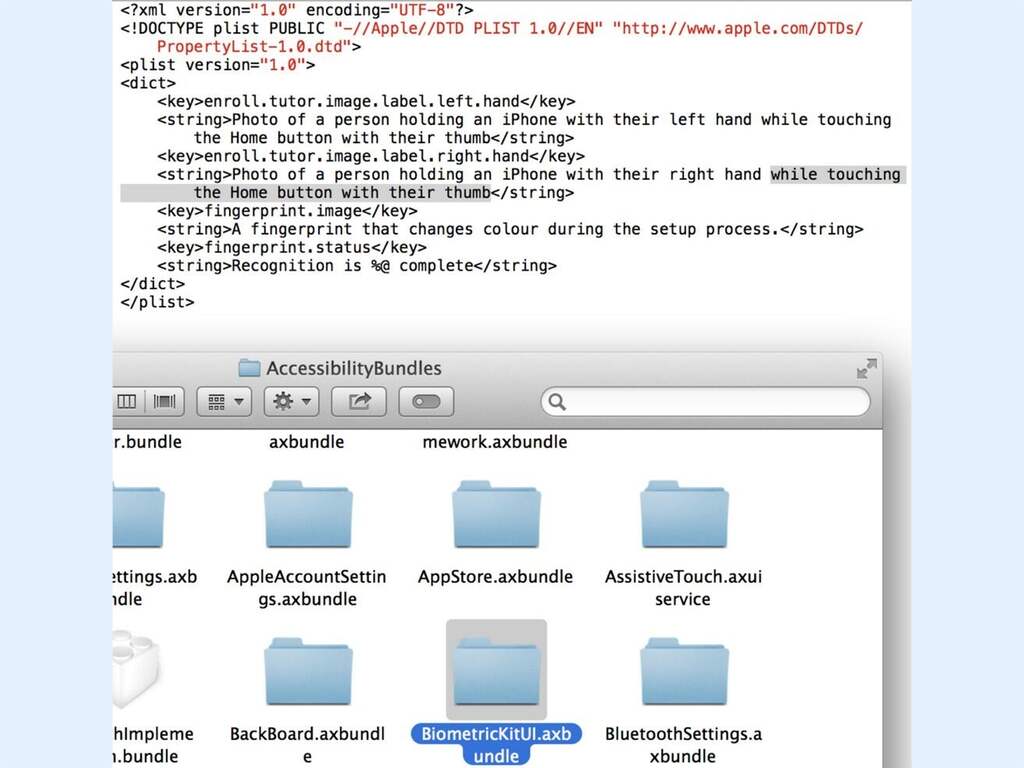Click the enroll.tutor.image.label.right.hand key line
The height and width of the screenshot is (768, 1024).
(x=371, y=156)
